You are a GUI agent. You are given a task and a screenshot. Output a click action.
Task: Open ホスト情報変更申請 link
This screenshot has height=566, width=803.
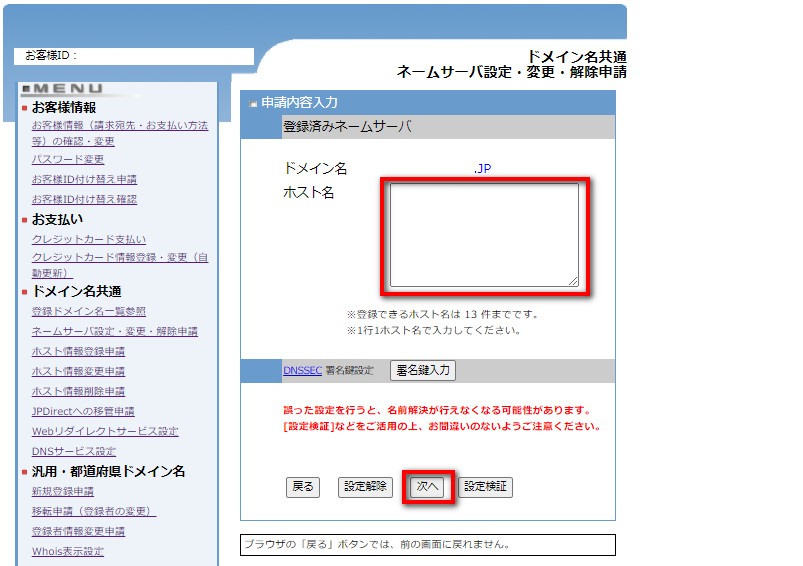click(78, 371)
